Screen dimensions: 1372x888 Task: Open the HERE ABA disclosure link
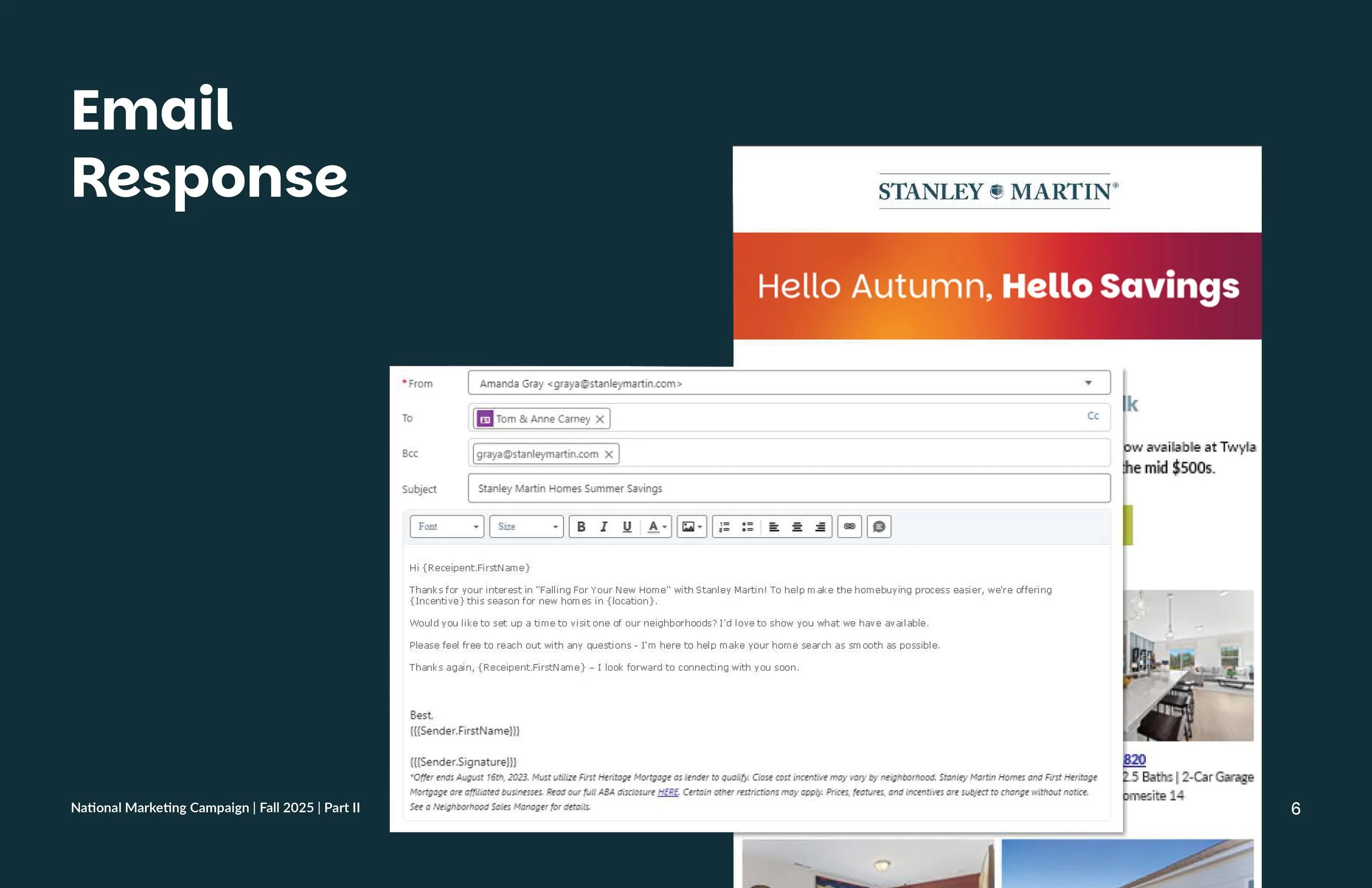click(667, 793)
